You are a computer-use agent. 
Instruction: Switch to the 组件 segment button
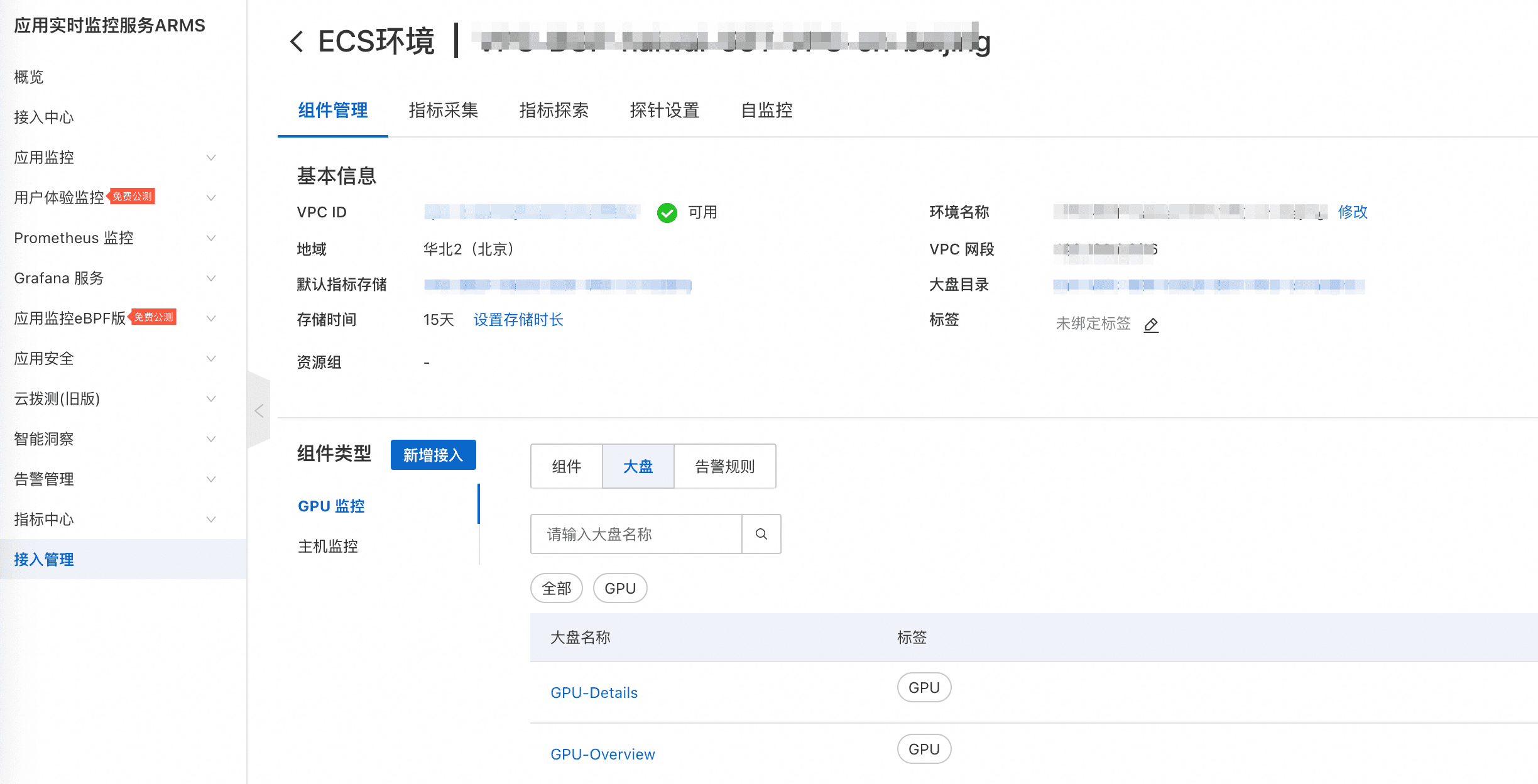pyautogui.click(x=566, y=466)
